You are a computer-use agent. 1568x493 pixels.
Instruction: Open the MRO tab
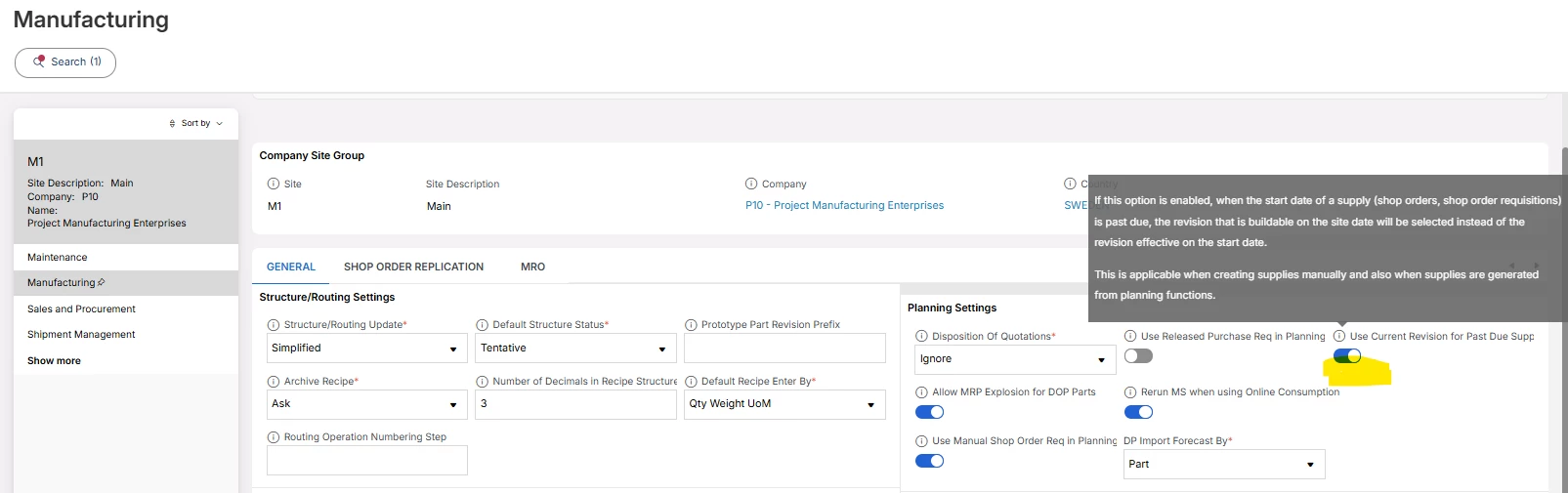point(532,267)
